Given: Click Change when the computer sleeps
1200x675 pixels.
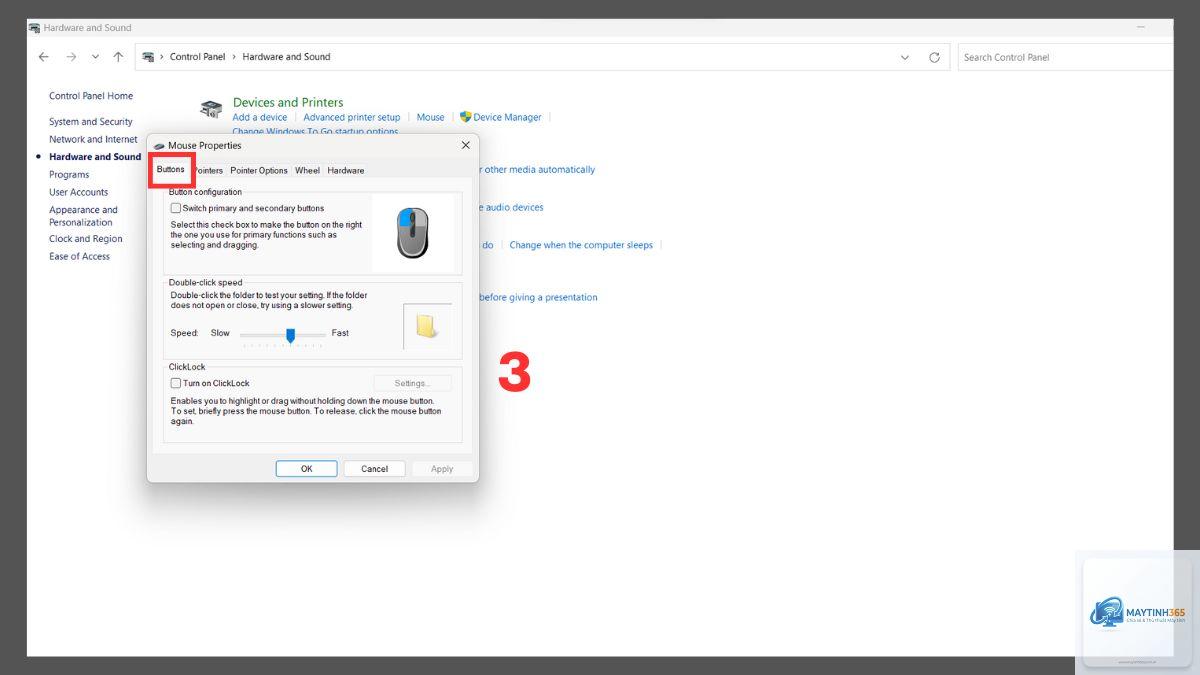Looking at the screenshot, I should tap(581, 245).
